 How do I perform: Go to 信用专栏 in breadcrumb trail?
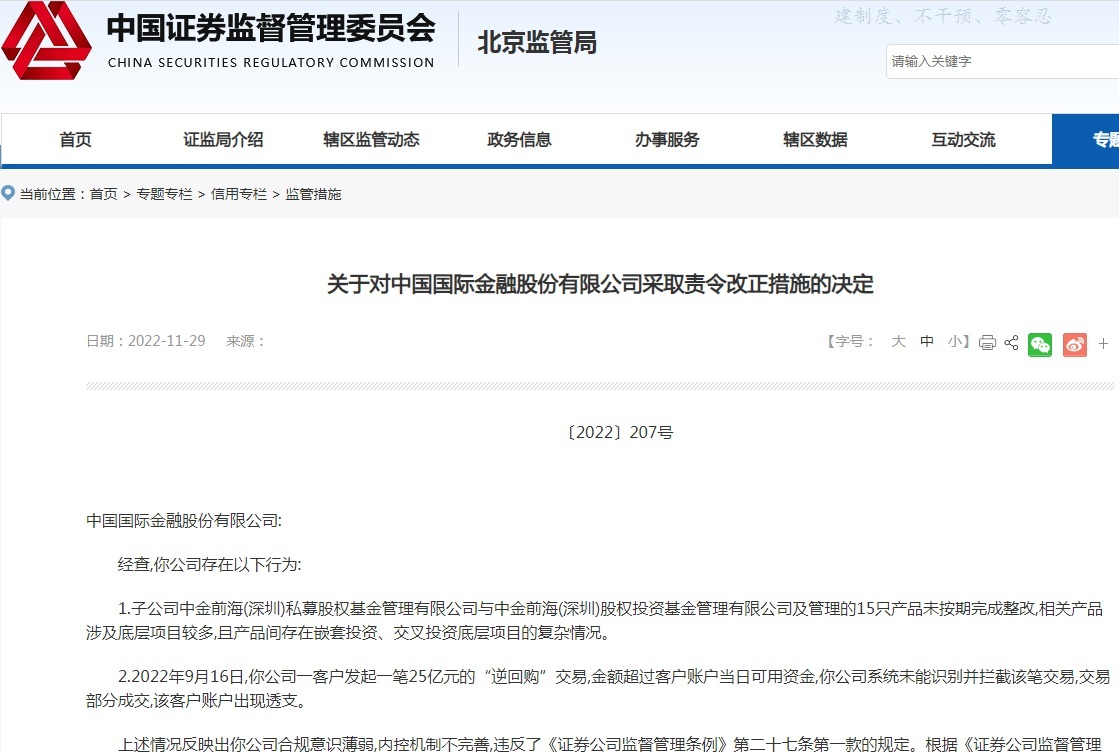238,194
